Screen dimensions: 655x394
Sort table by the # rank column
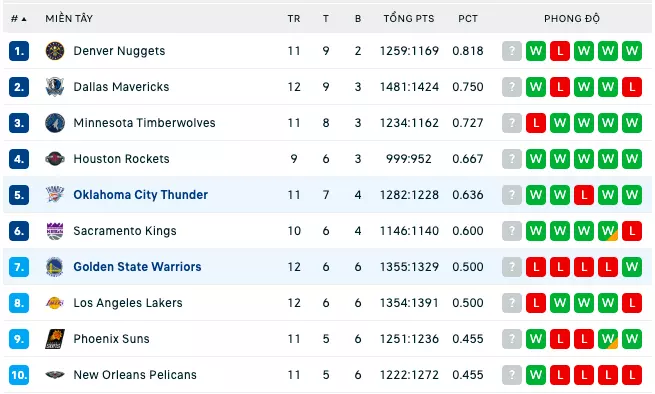point(18,19)
